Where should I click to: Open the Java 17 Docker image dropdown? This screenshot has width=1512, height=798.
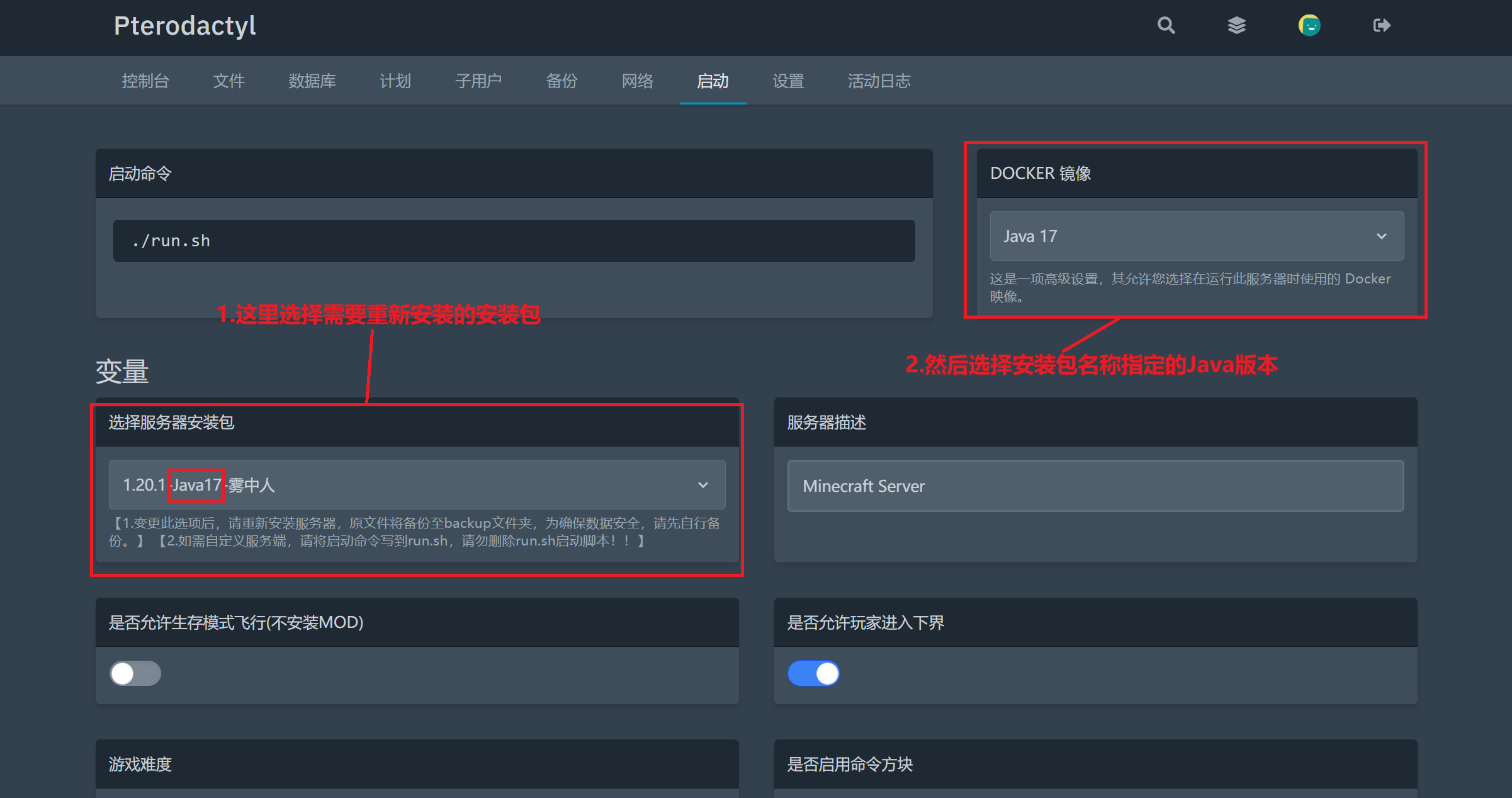pos(1183,236)
